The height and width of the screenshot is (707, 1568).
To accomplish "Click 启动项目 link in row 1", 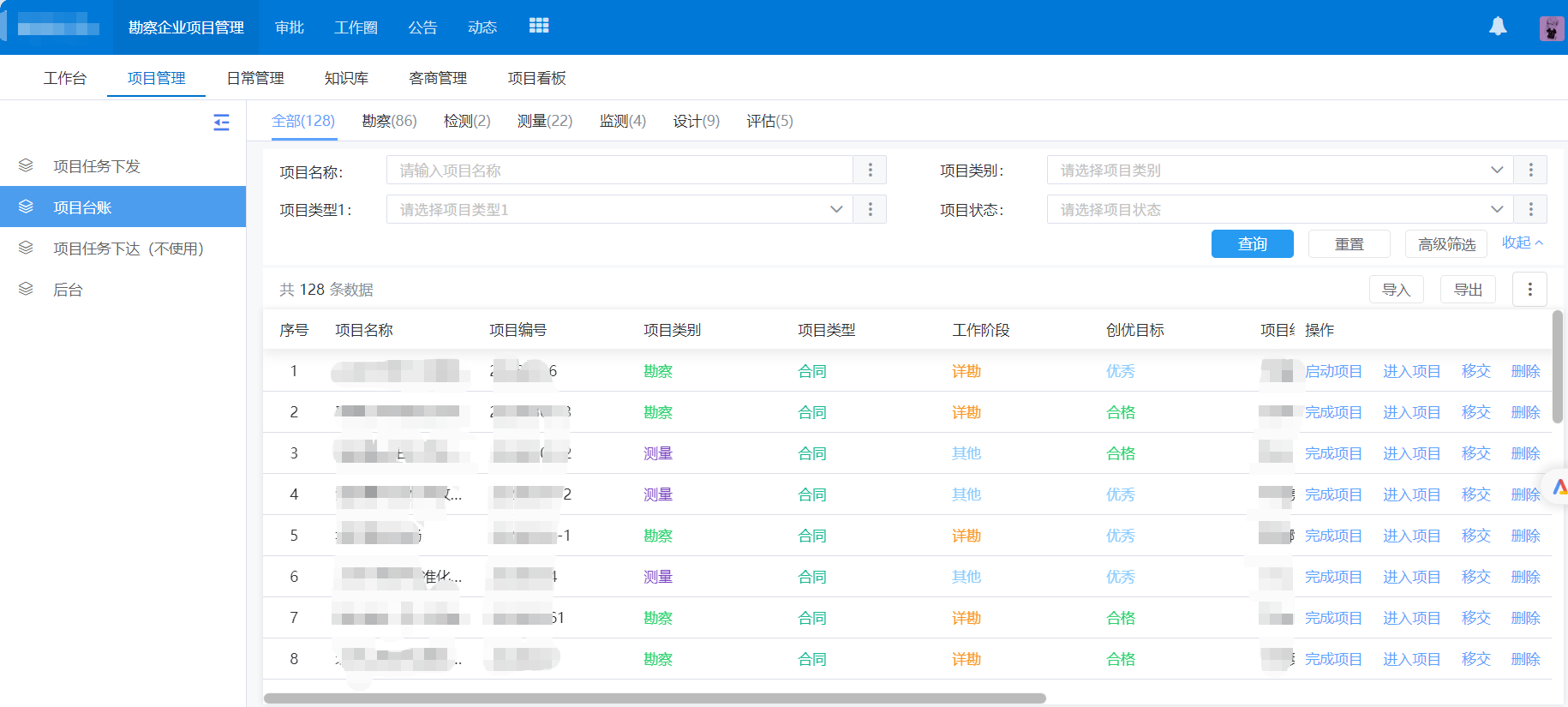I will click(1333, 371).
